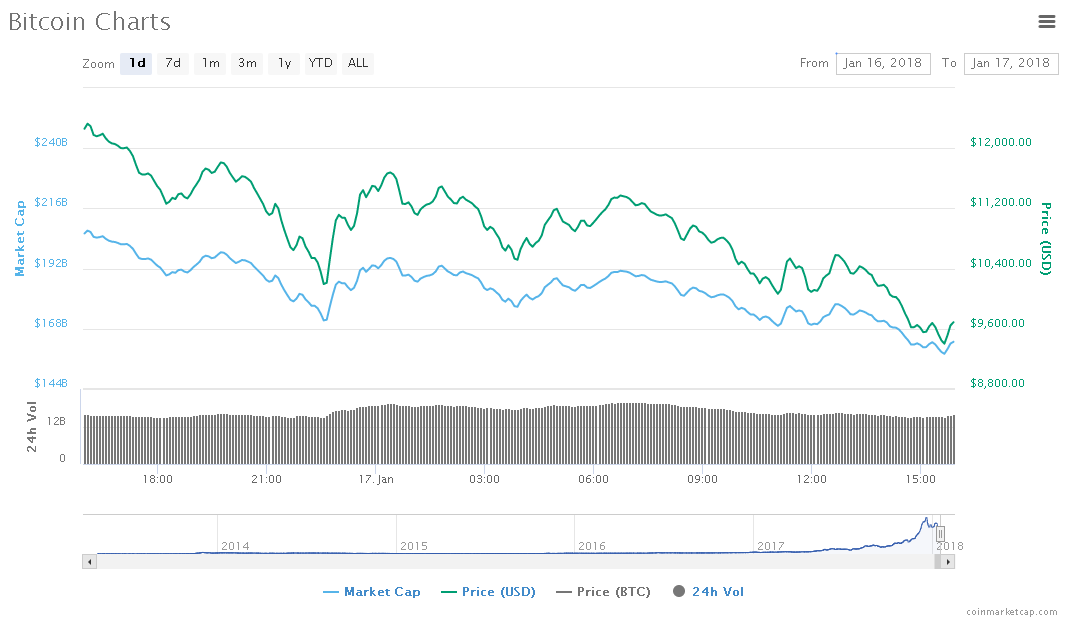Click the 12:00 time axis label
Image resolution: width=1069 pixels, height=620 pixels.
[812, 479]
